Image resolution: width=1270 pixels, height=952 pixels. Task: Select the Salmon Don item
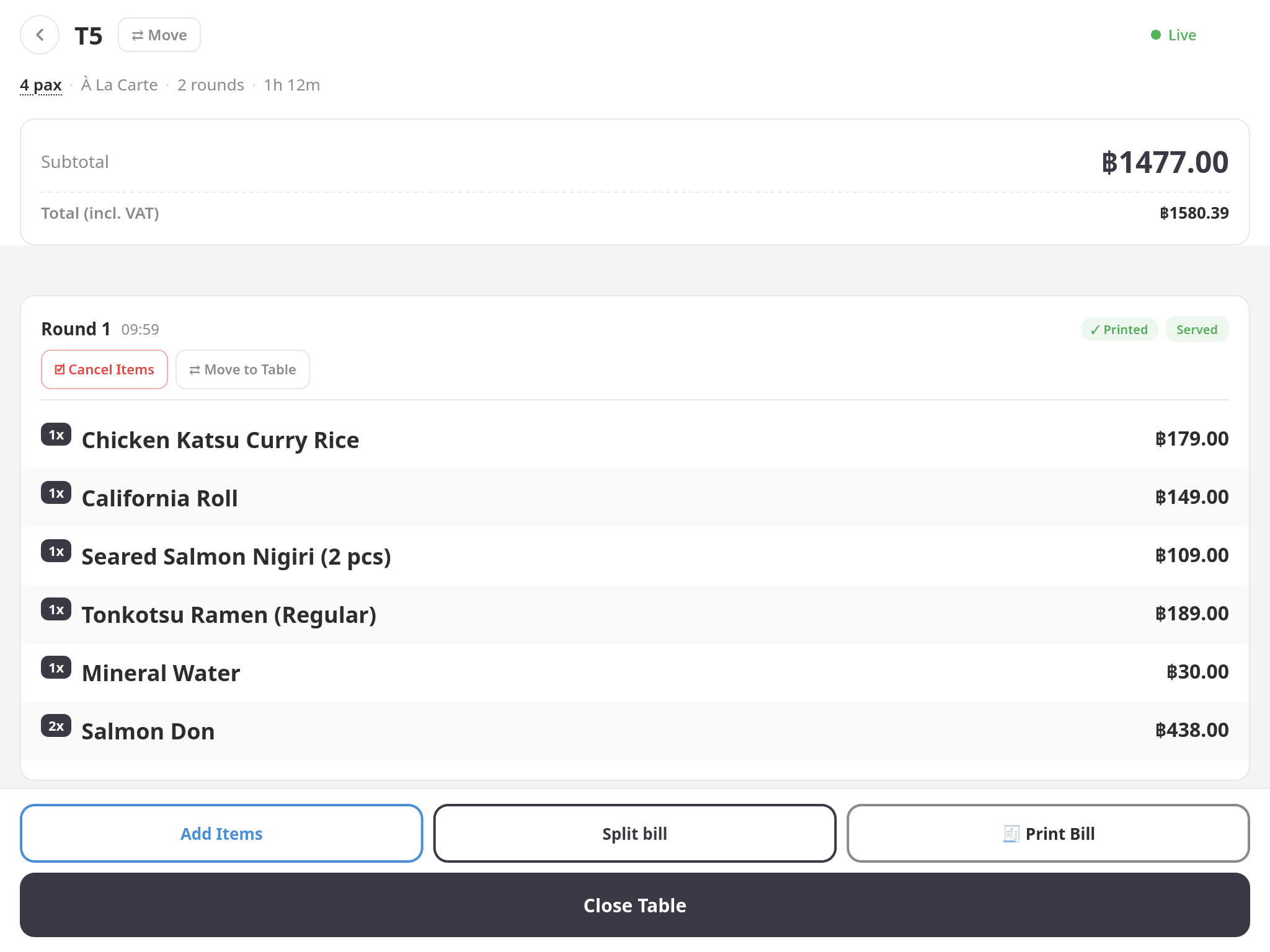point(635,731)
